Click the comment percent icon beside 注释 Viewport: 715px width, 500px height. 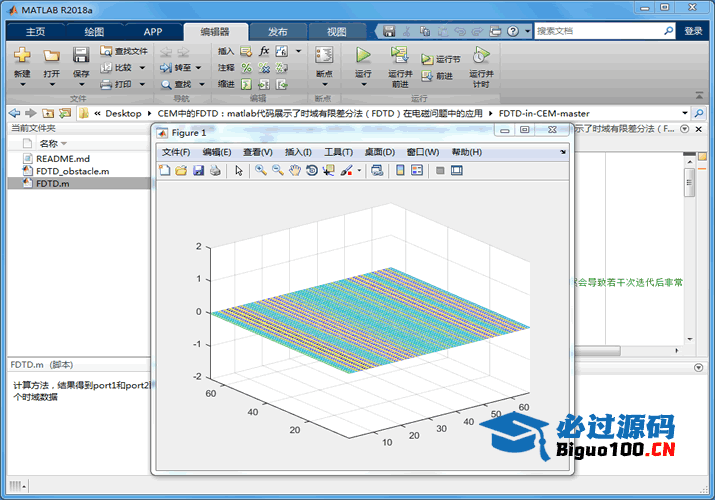coord(246,68)
